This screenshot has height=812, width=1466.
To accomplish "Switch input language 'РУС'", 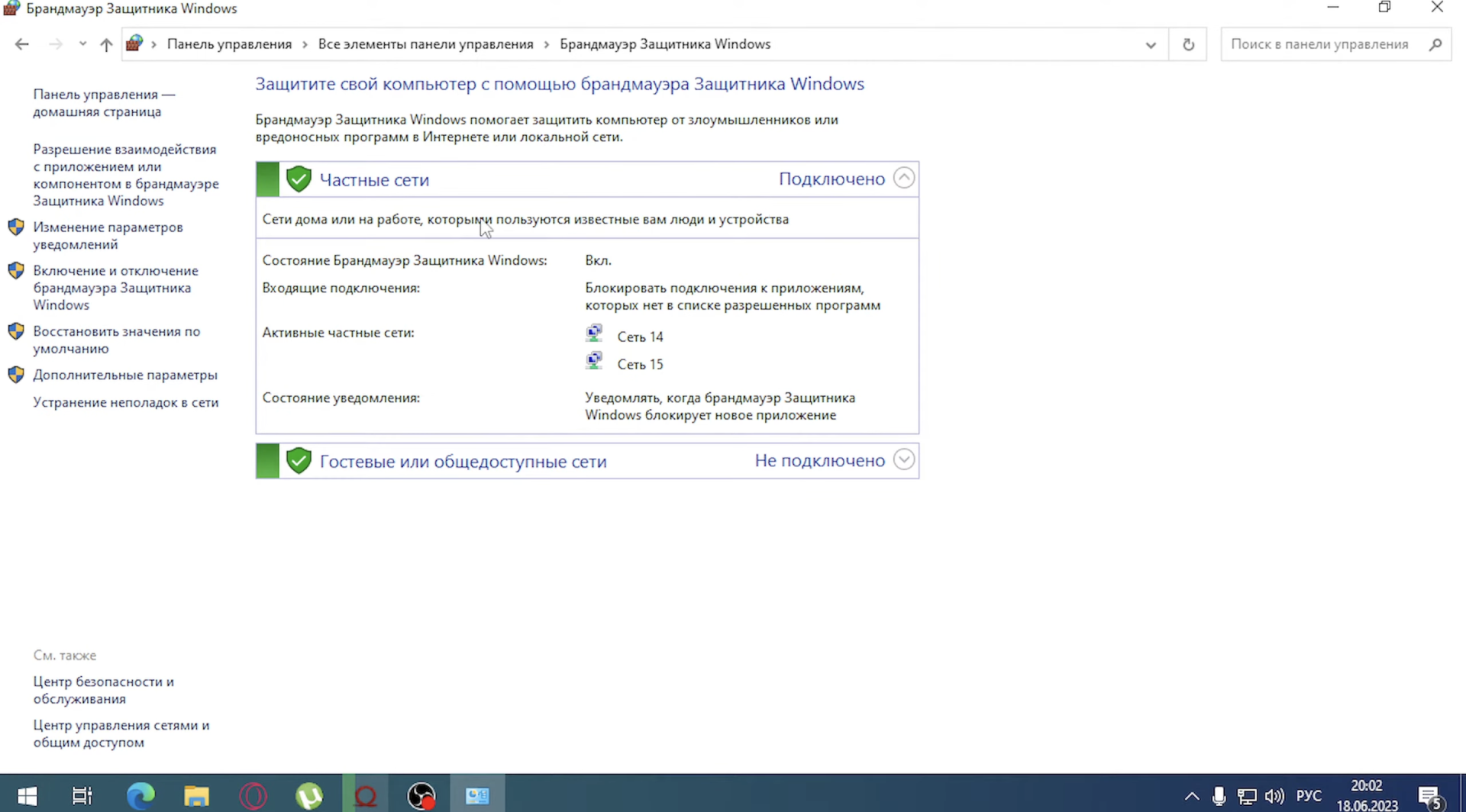I will (1309, 797).
